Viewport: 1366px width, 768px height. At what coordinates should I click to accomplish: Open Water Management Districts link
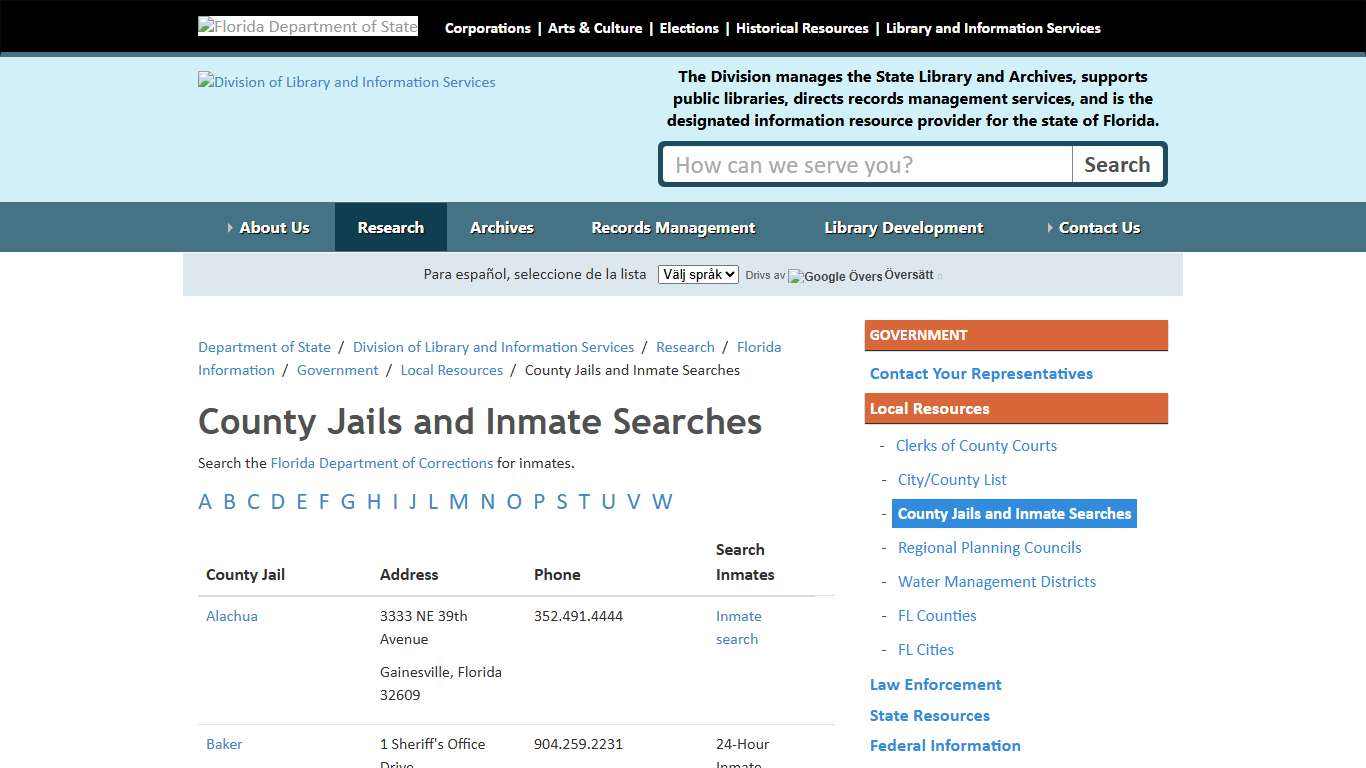996,581
